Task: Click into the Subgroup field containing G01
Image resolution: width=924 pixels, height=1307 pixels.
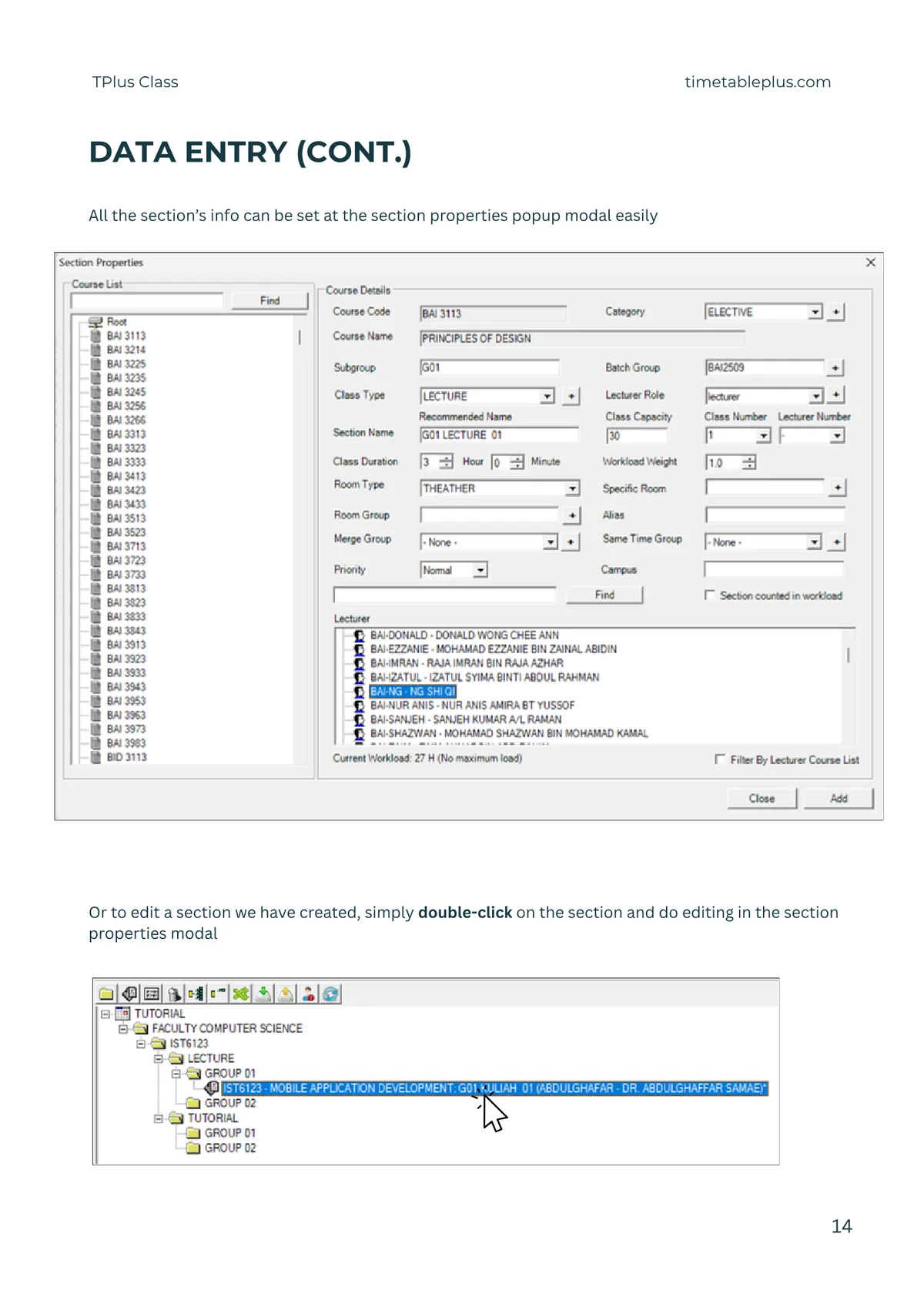Action: coord(489,367)
